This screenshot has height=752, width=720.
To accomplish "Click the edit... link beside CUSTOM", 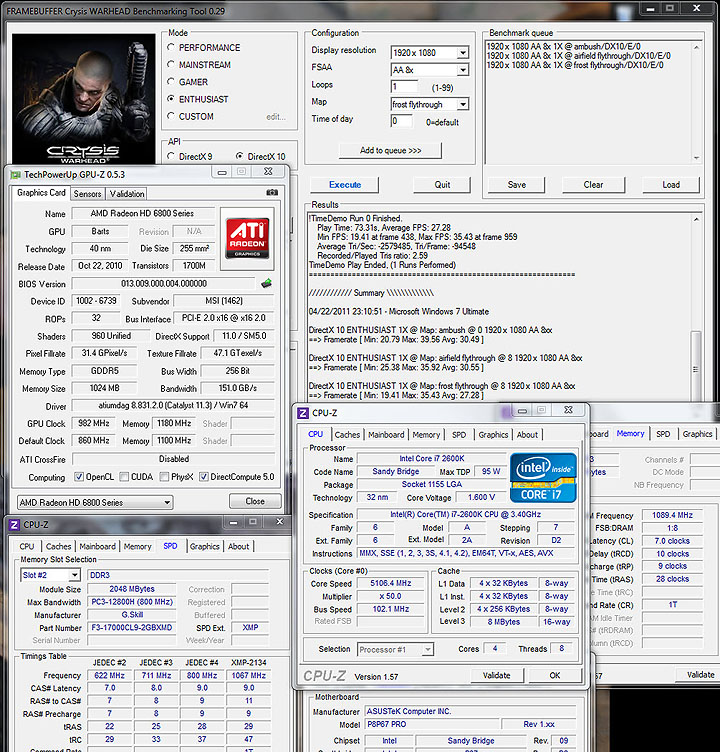I will 276,117.
